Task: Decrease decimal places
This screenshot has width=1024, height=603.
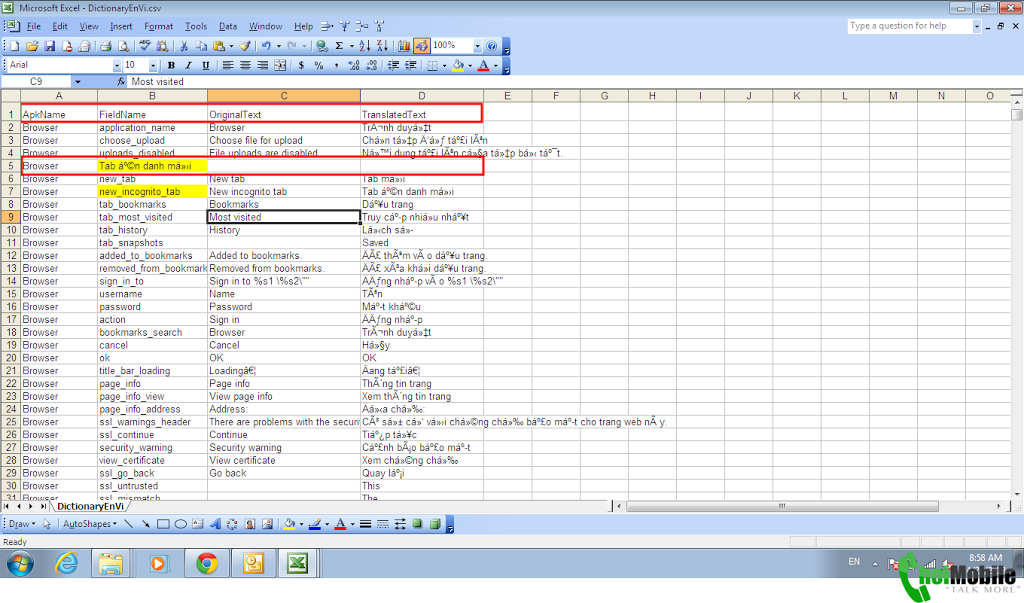Action: pos(371,65)
